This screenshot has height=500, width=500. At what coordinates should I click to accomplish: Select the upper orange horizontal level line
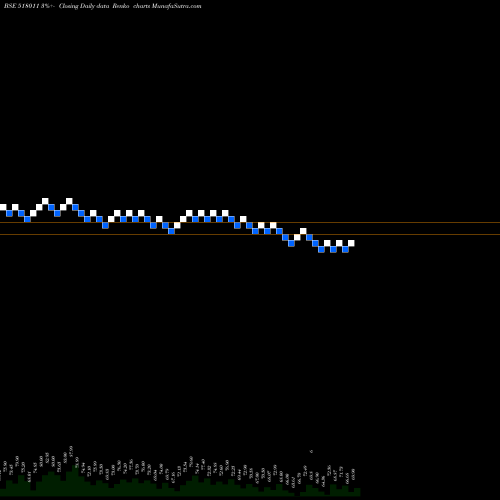[250, 222]
